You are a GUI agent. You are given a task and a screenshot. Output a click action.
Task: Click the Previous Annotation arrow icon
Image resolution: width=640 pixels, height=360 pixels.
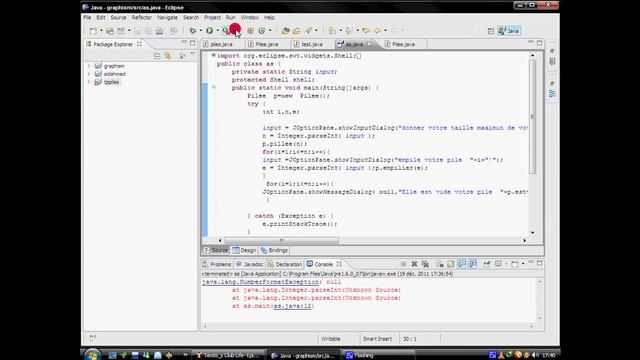(349, 31)
